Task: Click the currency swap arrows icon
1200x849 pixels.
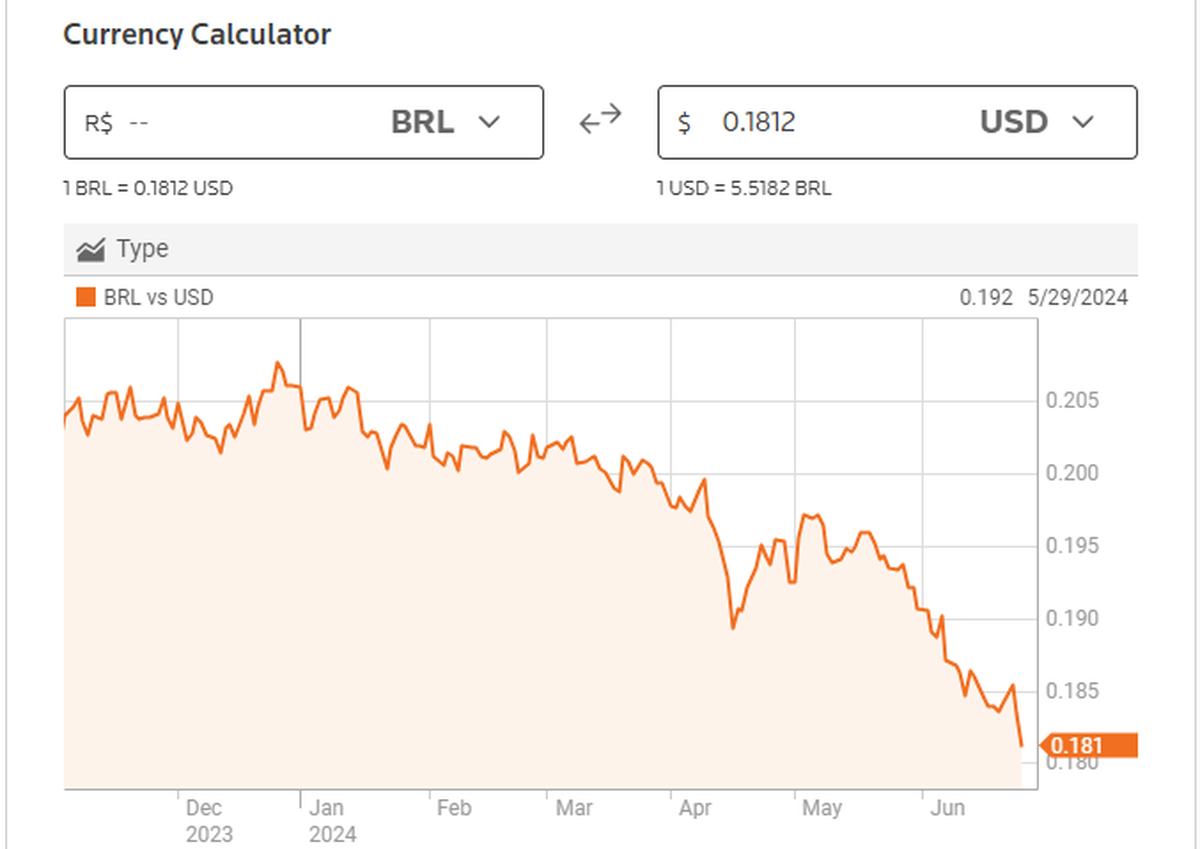Action: [x=600, y=118]
